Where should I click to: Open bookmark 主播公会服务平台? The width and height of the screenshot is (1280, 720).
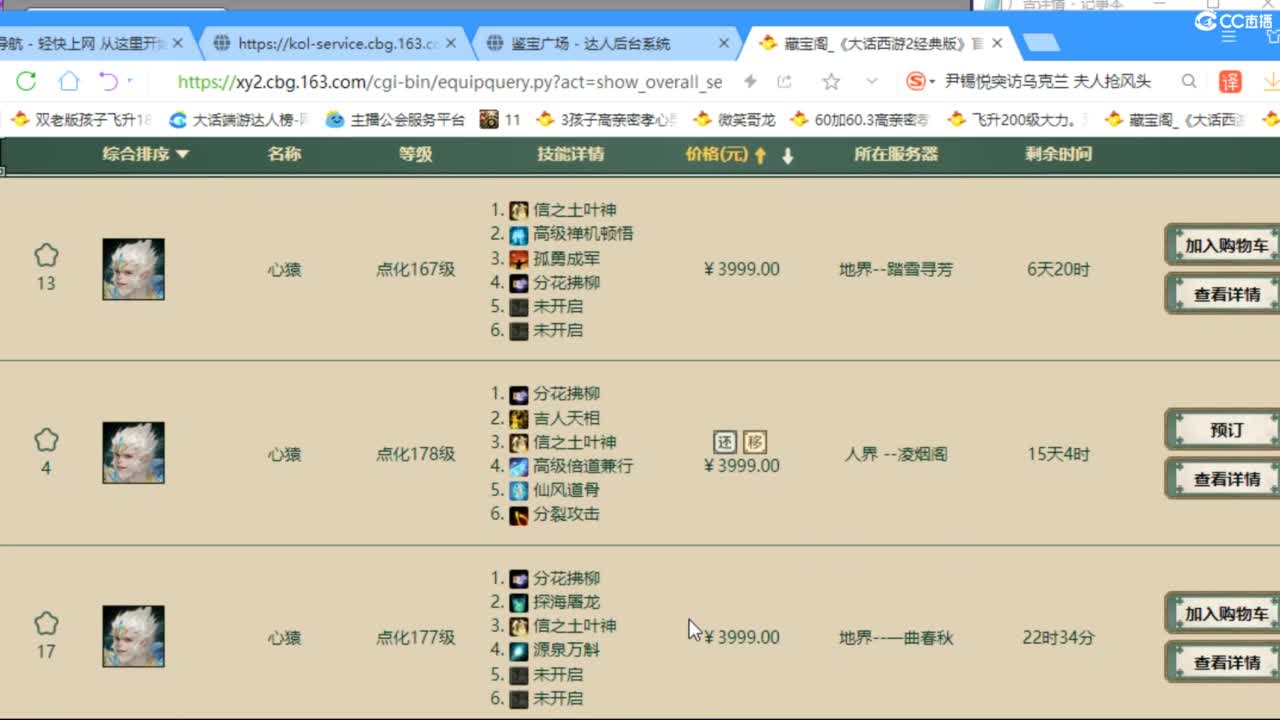point(395,120)
